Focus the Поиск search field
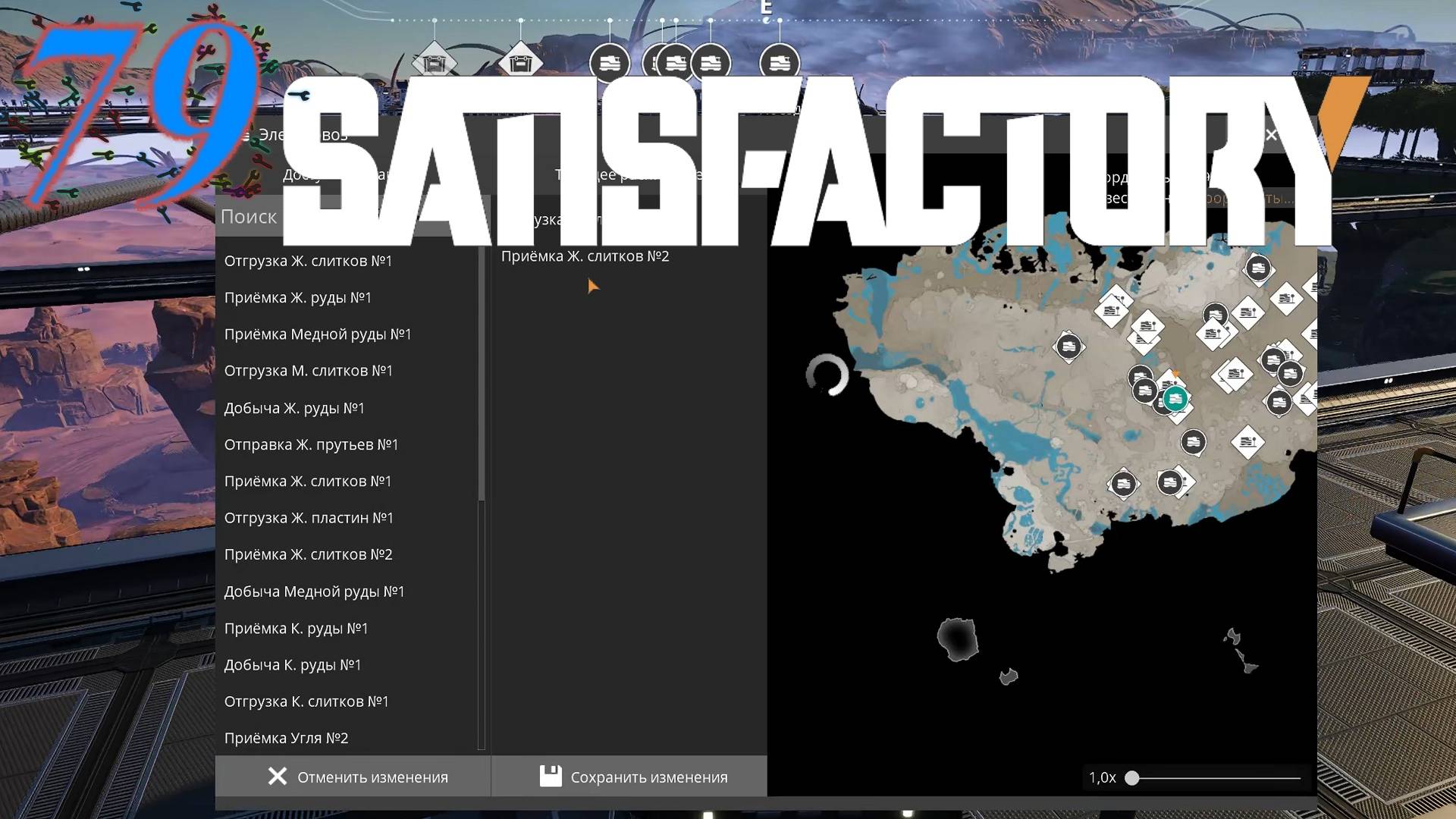This screenshot has height=819, width=1456. [250, 217]
